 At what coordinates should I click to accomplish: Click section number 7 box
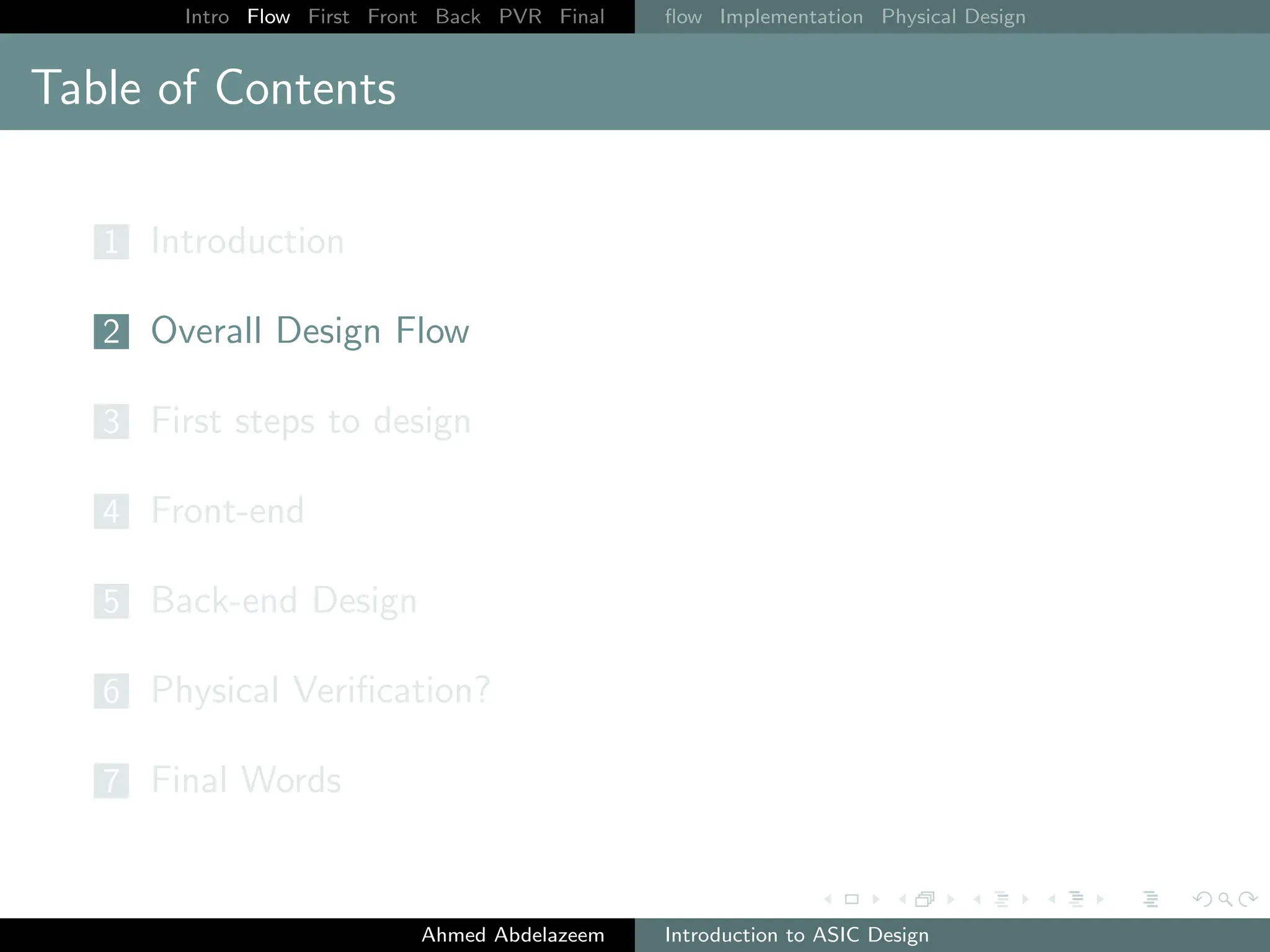tap(112, 781)
